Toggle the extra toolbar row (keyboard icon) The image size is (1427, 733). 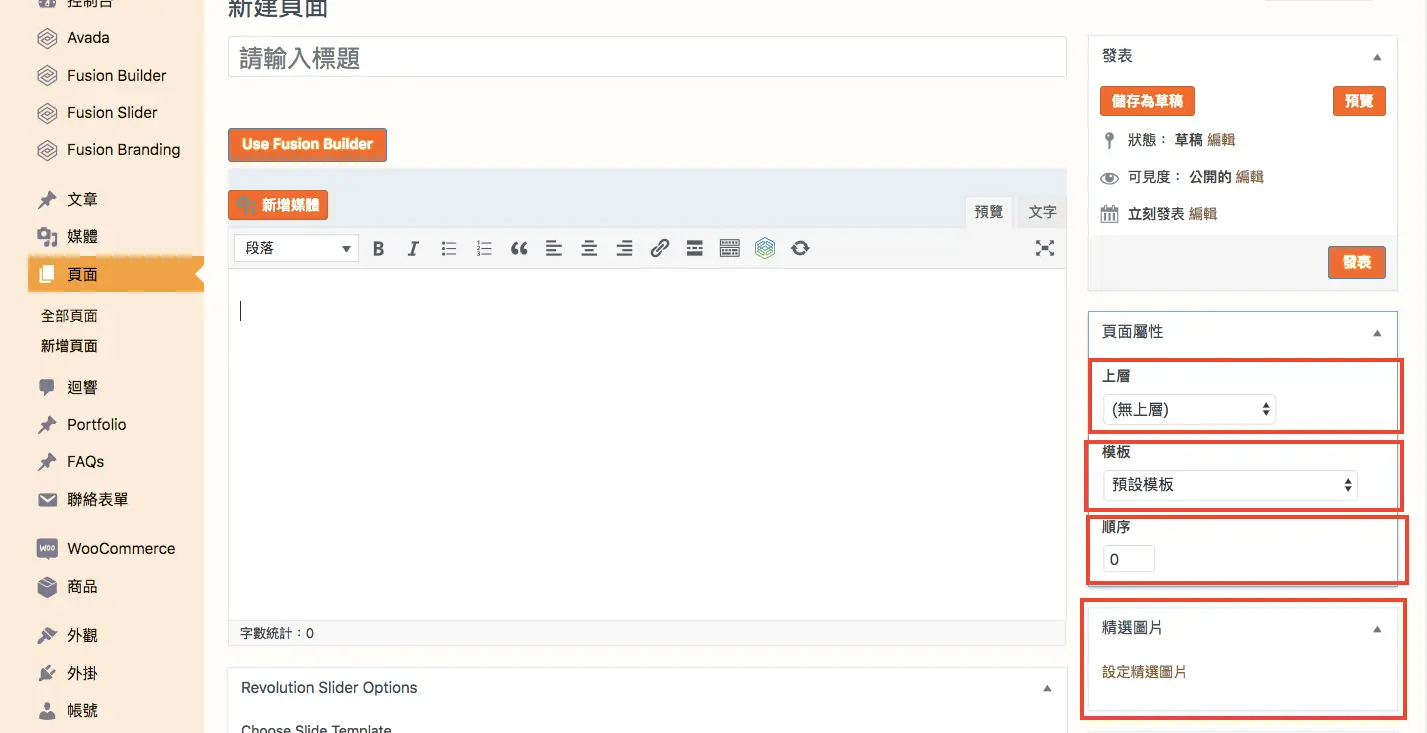(x=730, y=249)
